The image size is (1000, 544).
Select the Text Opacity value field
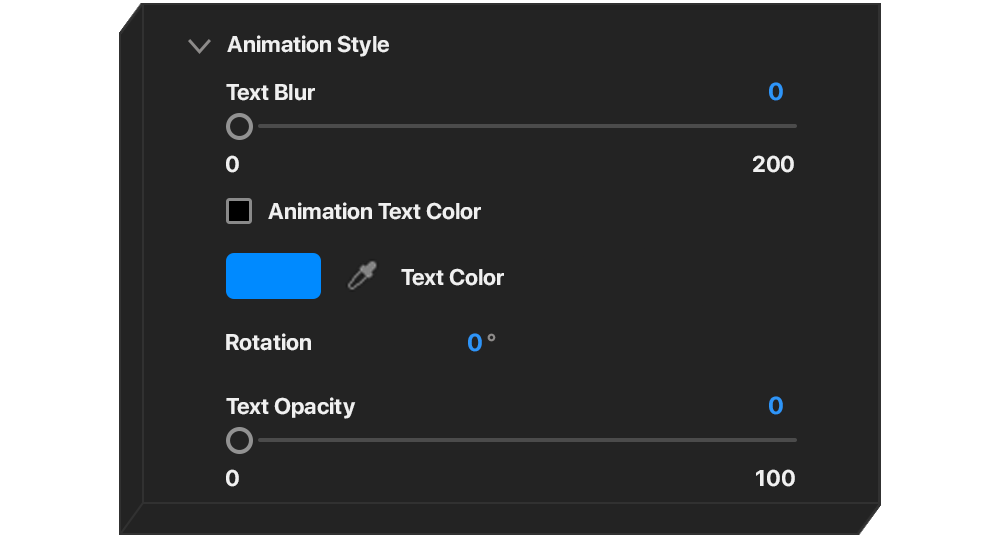pyautogui.click(x=775, y=406)
